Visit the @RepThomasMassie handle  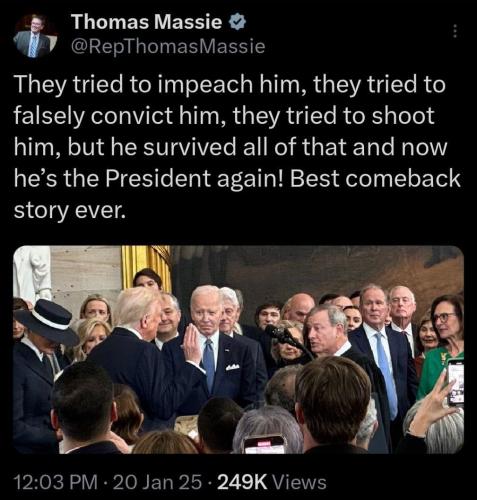(168, 46)
